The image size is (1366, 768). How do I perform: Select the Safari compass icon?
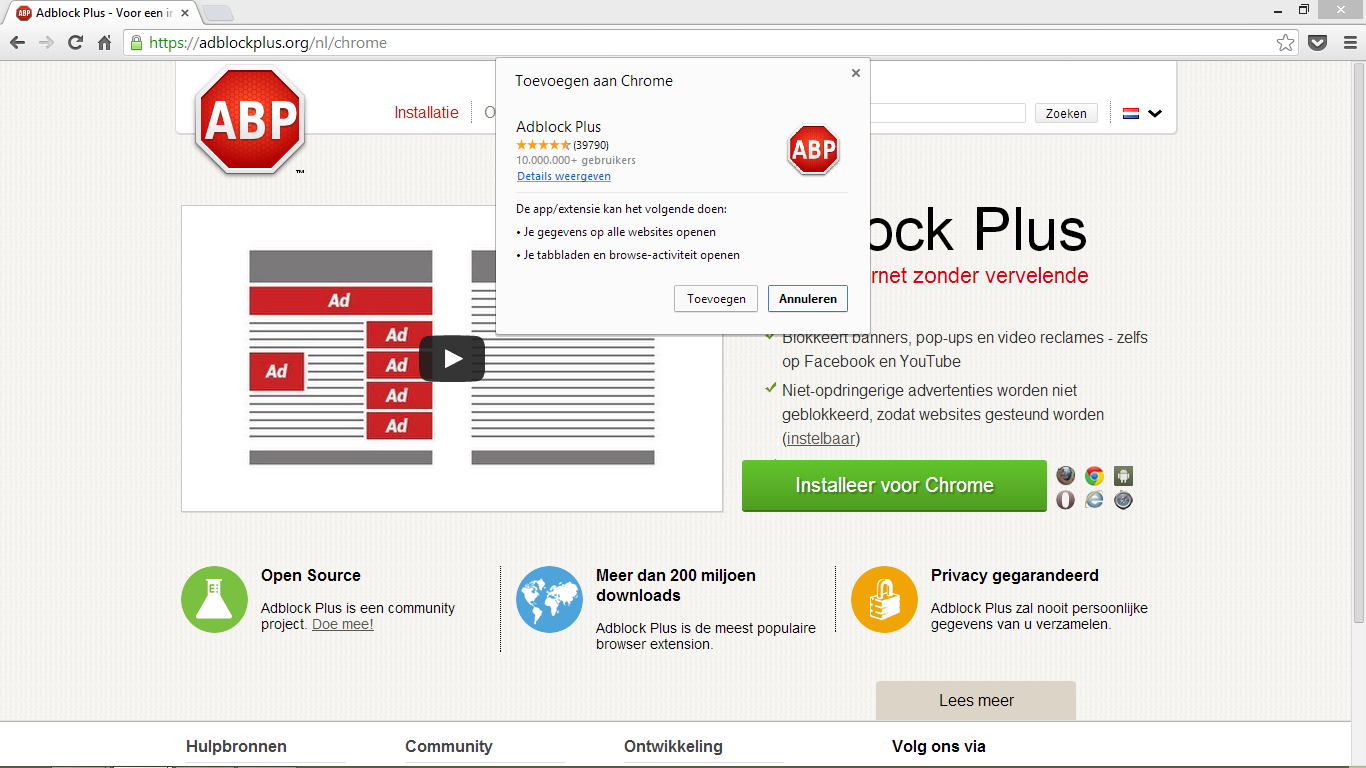pos(1124,500)
